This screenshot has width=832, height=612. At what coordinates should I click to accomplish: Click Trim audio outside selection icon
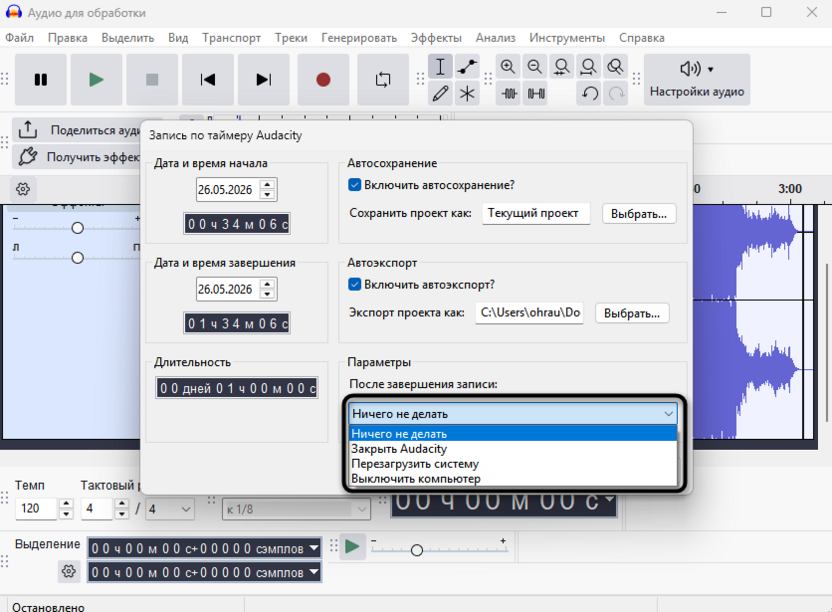coord(508,94)
